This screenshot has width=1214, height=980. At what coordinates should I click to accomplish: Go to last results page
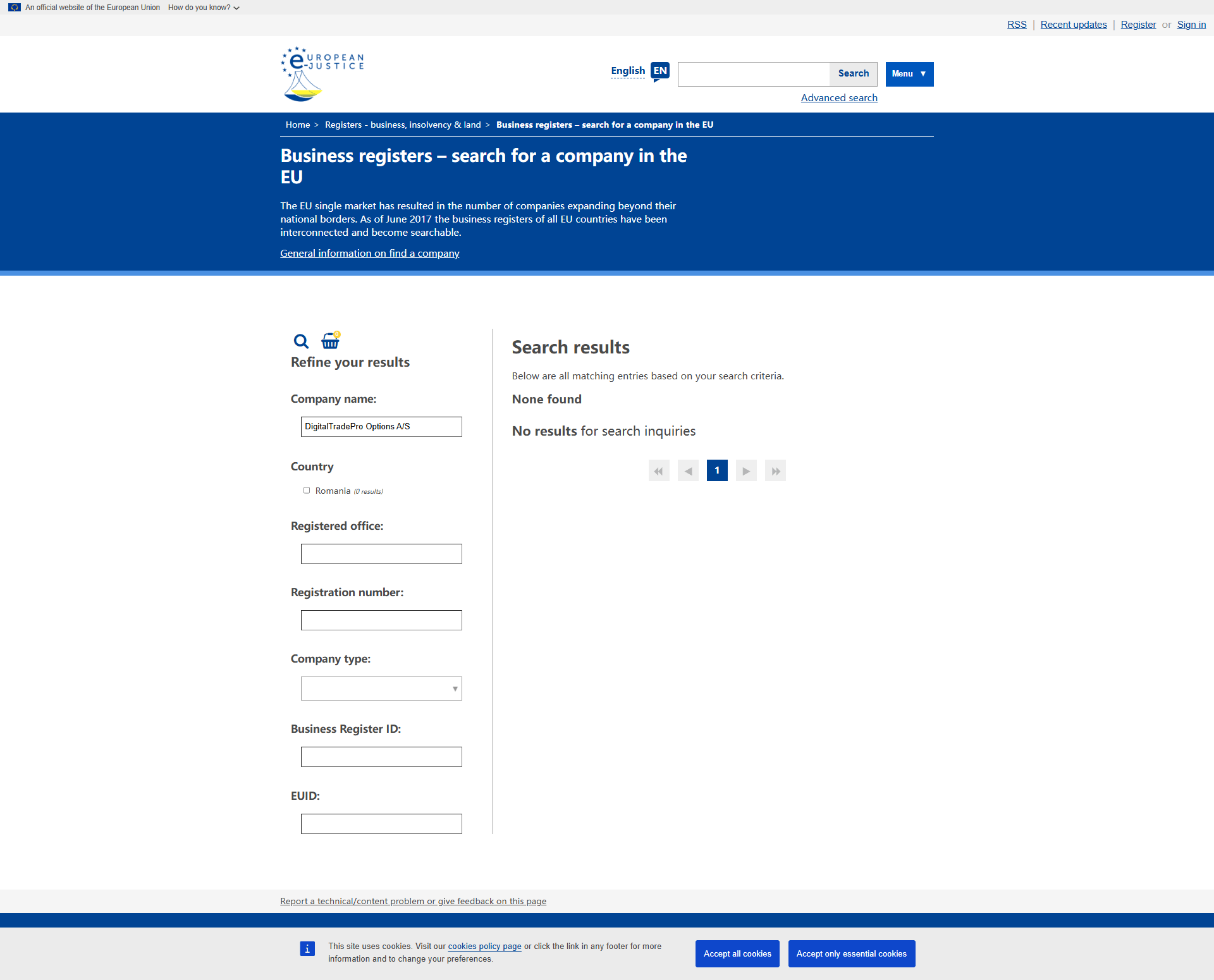pyautogui.click(x=775, y=470)
